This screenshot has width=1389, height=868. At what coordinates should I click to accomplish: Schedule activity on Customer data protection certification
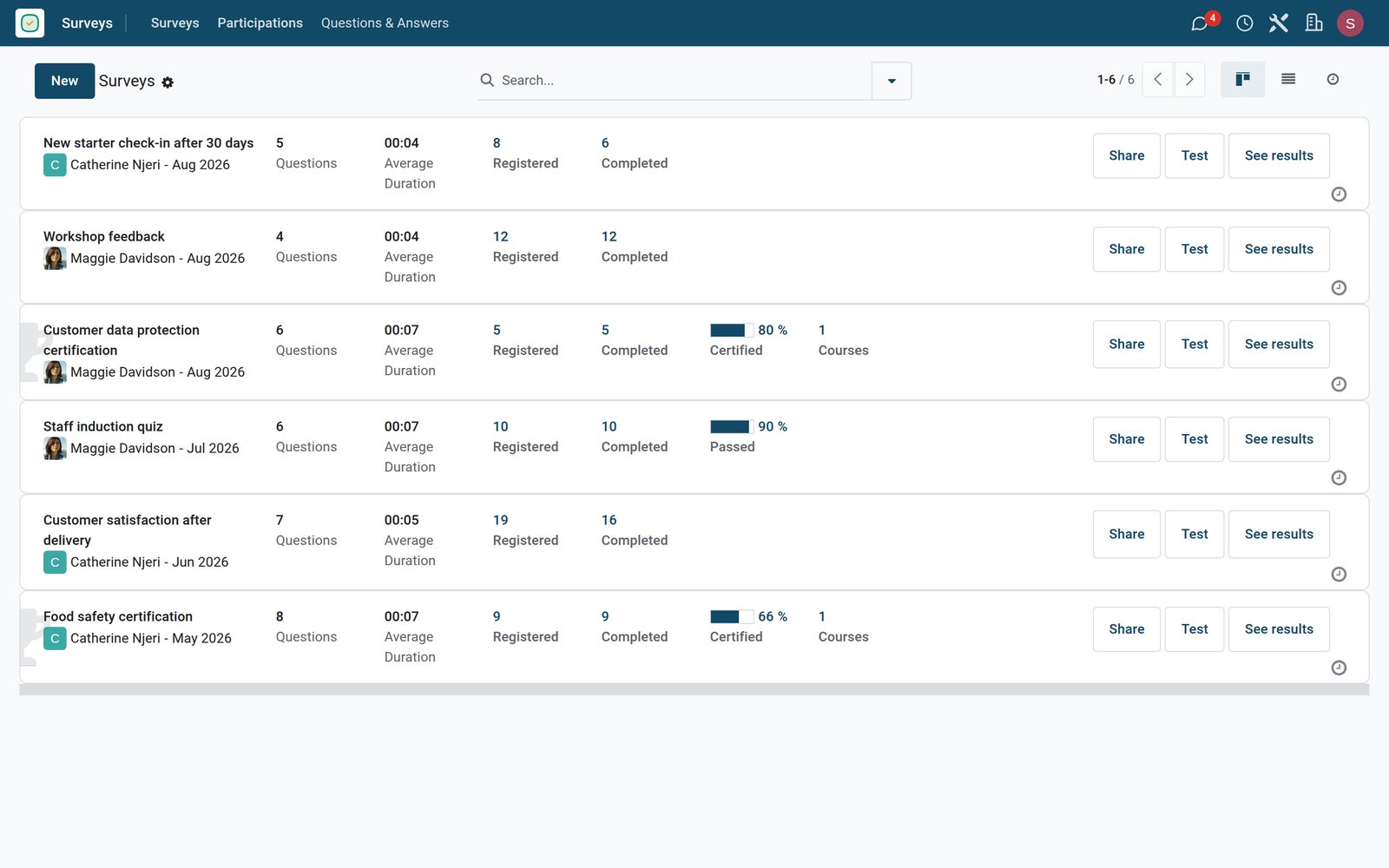(1339, 385)
